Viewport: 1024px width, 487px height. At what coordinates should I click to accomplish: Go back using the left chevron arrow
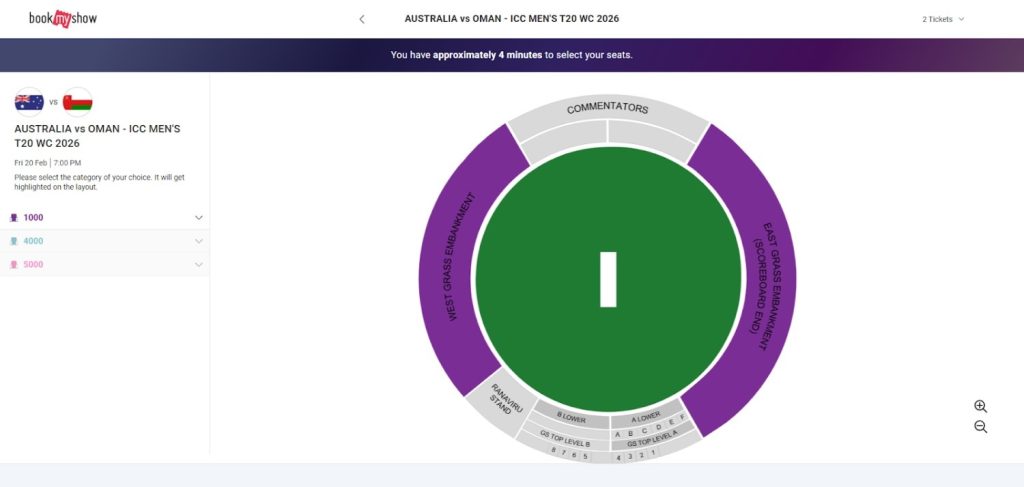tap(362, 20)
